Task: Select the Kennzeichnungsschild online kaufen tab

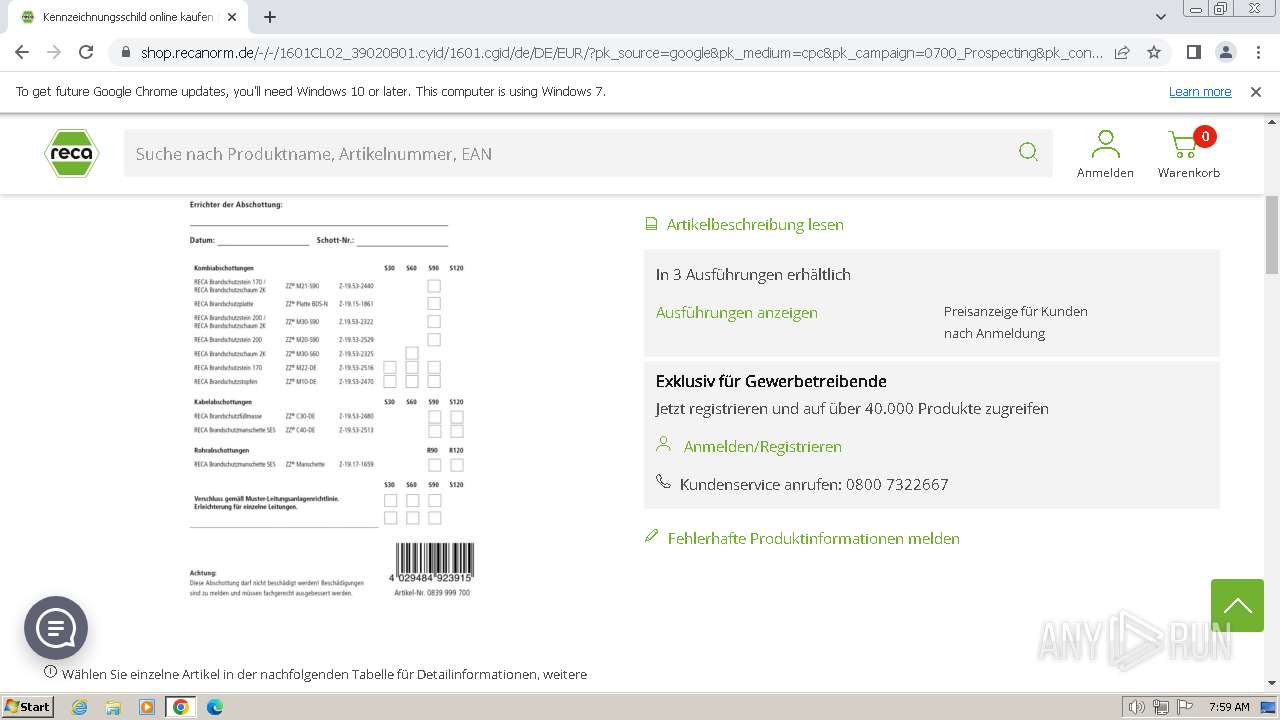Action: coord(128,17)
